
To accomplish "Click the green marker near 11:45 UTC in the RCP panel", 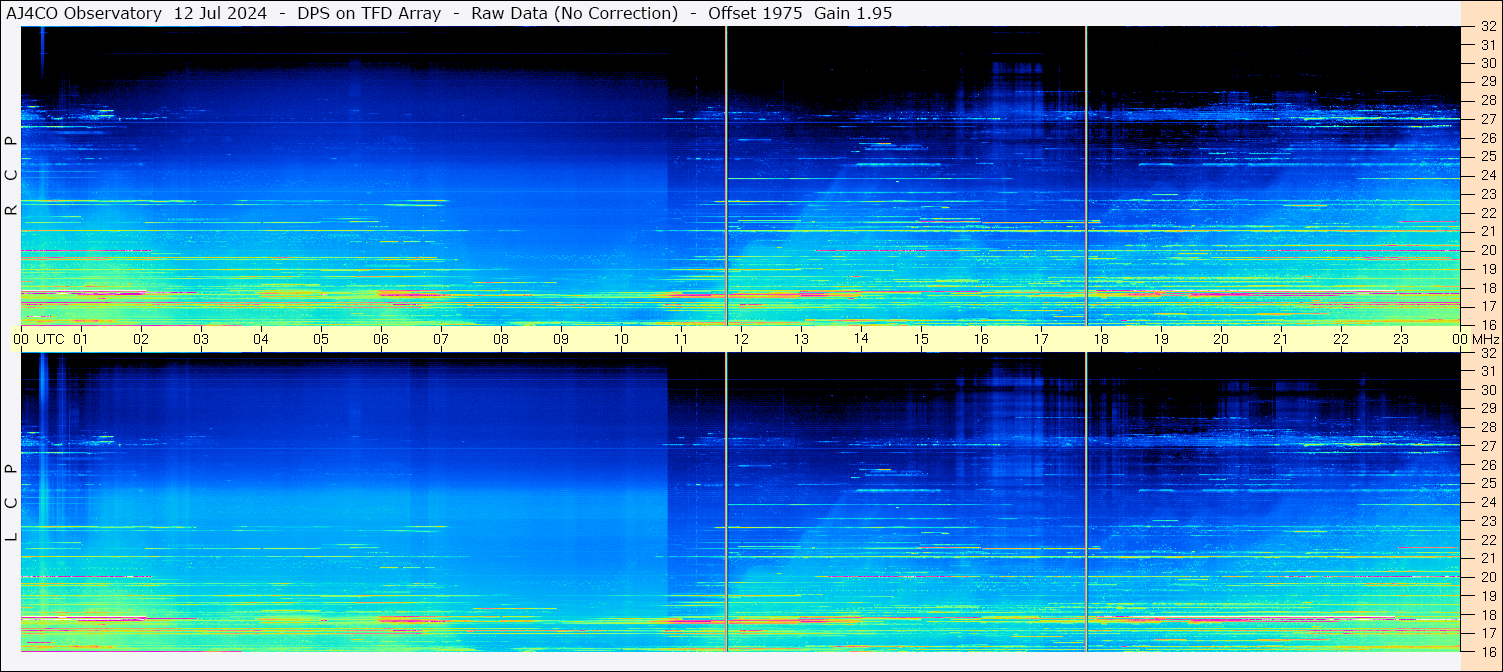I will coord(726,175).
